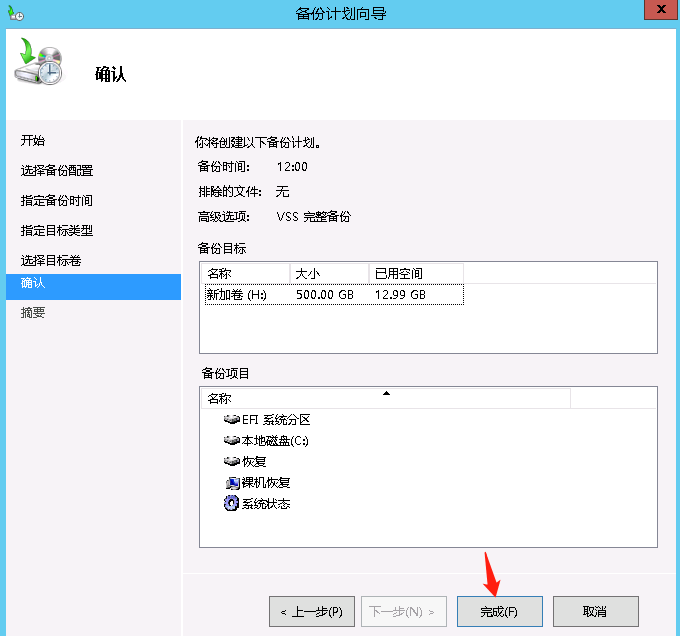Go to the 选择目标卷 step
The height and width of the screenshot is (638, 680).
[x=51, y=260]
